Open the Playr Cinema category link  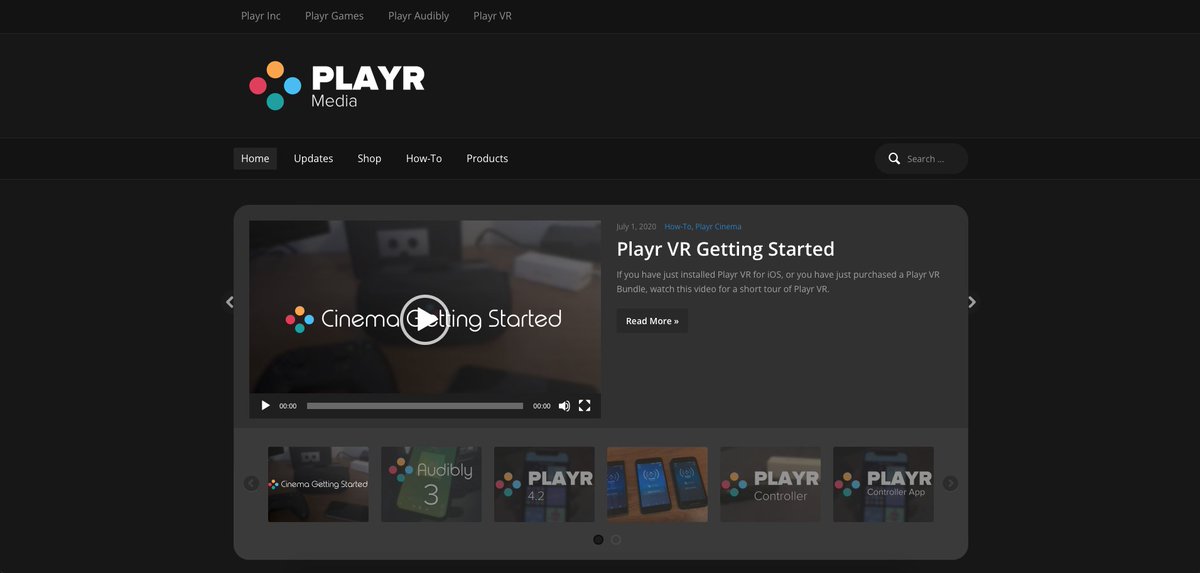[x=718, y=227]
